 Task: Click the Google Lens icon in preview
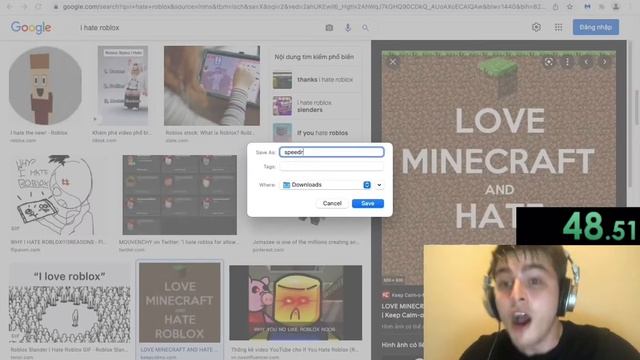[x=549, y=62]
